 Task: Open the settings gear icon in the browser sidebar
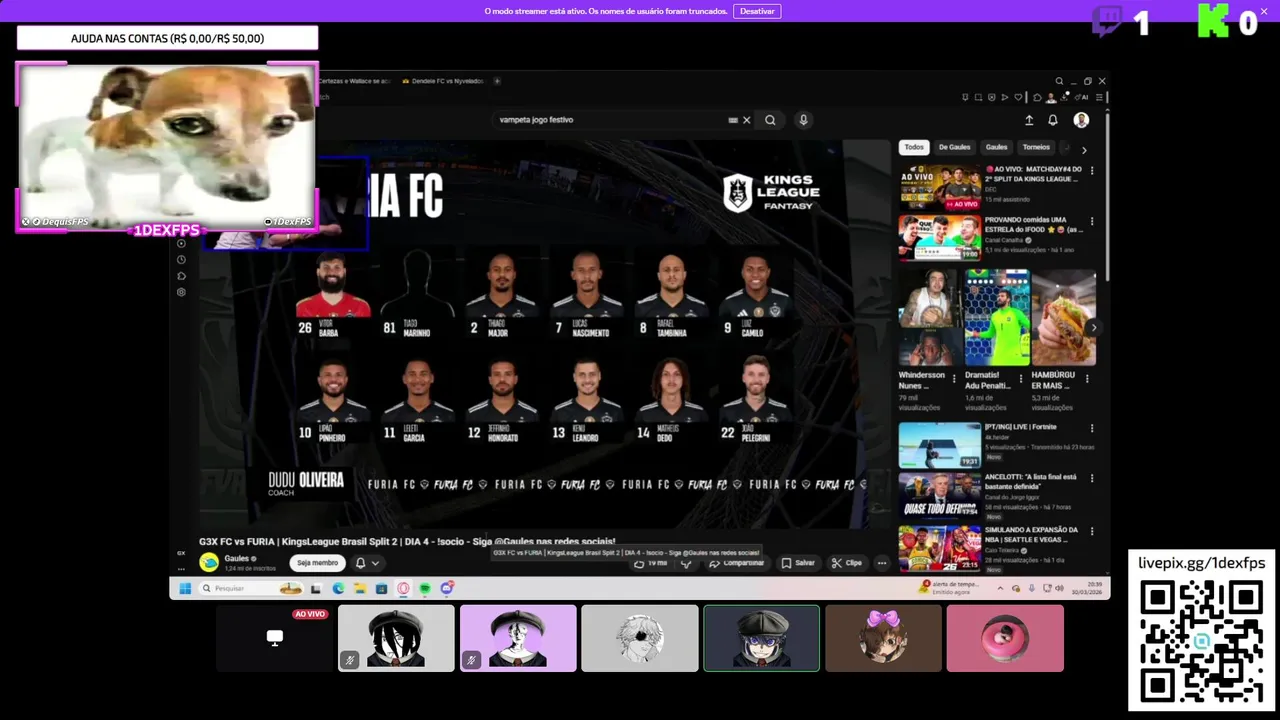[x=181, y=292]
